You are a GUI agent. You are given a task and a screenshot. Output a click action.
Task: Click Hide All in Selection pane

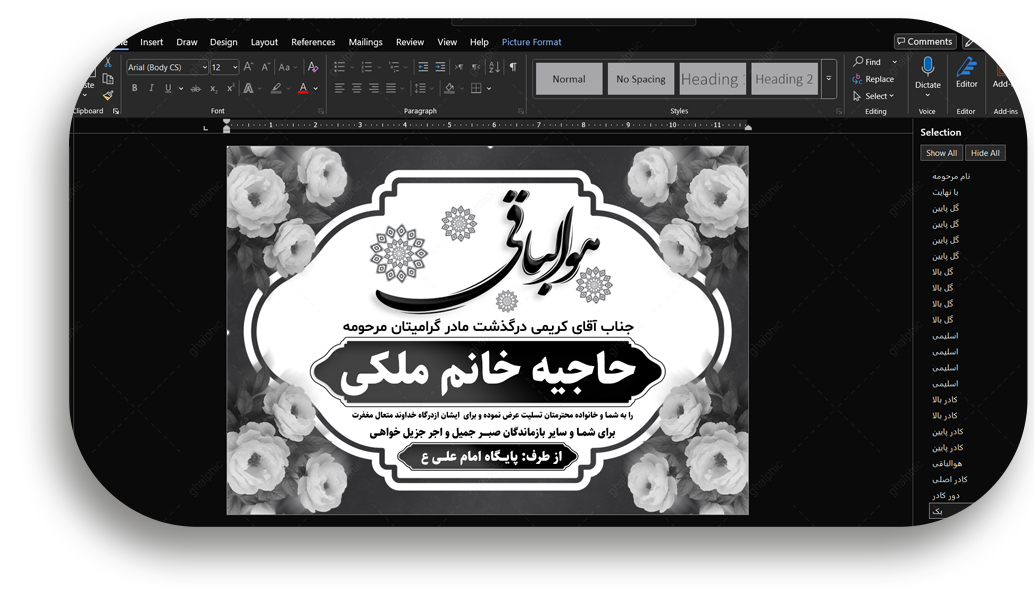click(x=985, y=153)
